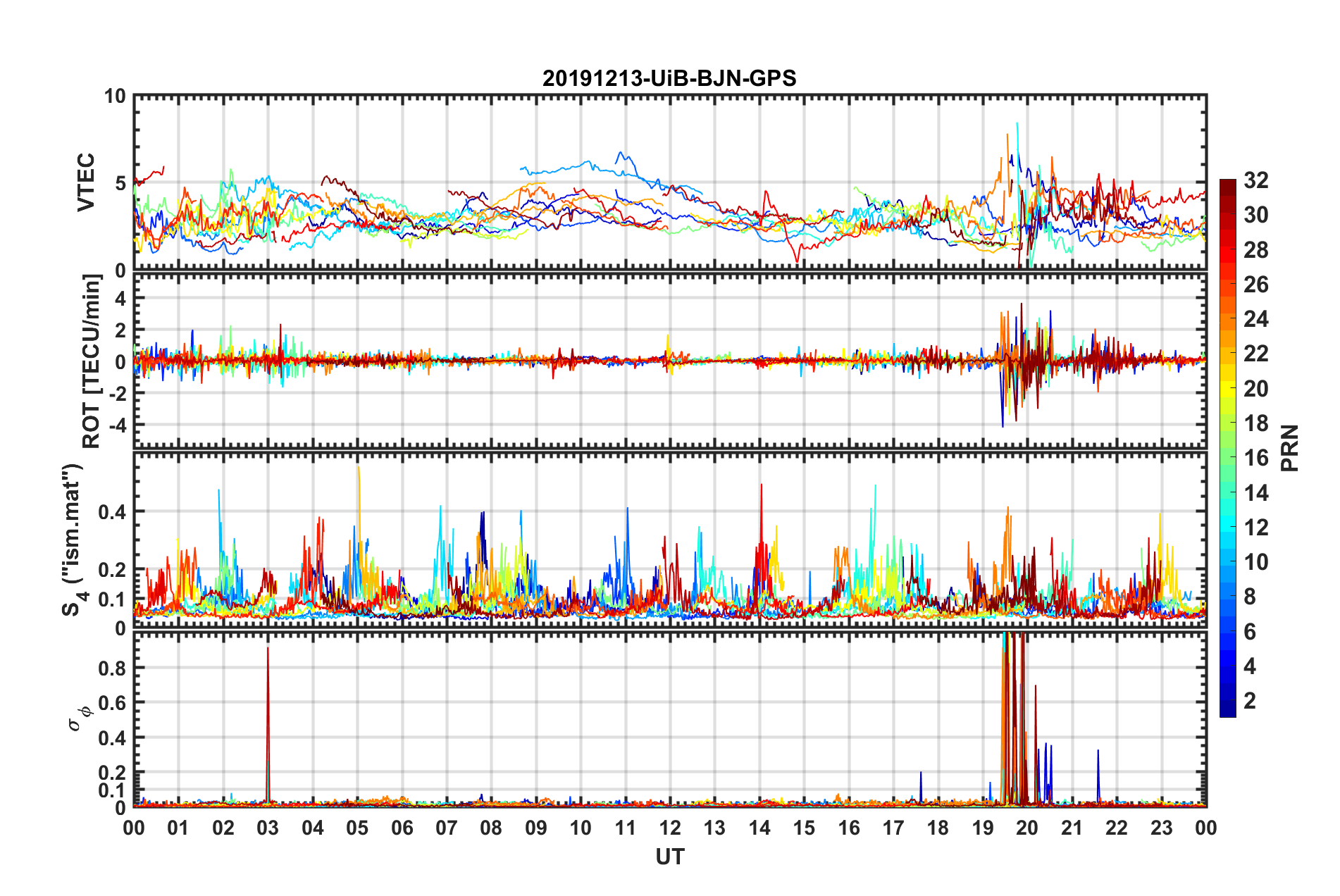Select x-axis hour label 21
The image size is (1340, 896).
[x=1072, y=828]
